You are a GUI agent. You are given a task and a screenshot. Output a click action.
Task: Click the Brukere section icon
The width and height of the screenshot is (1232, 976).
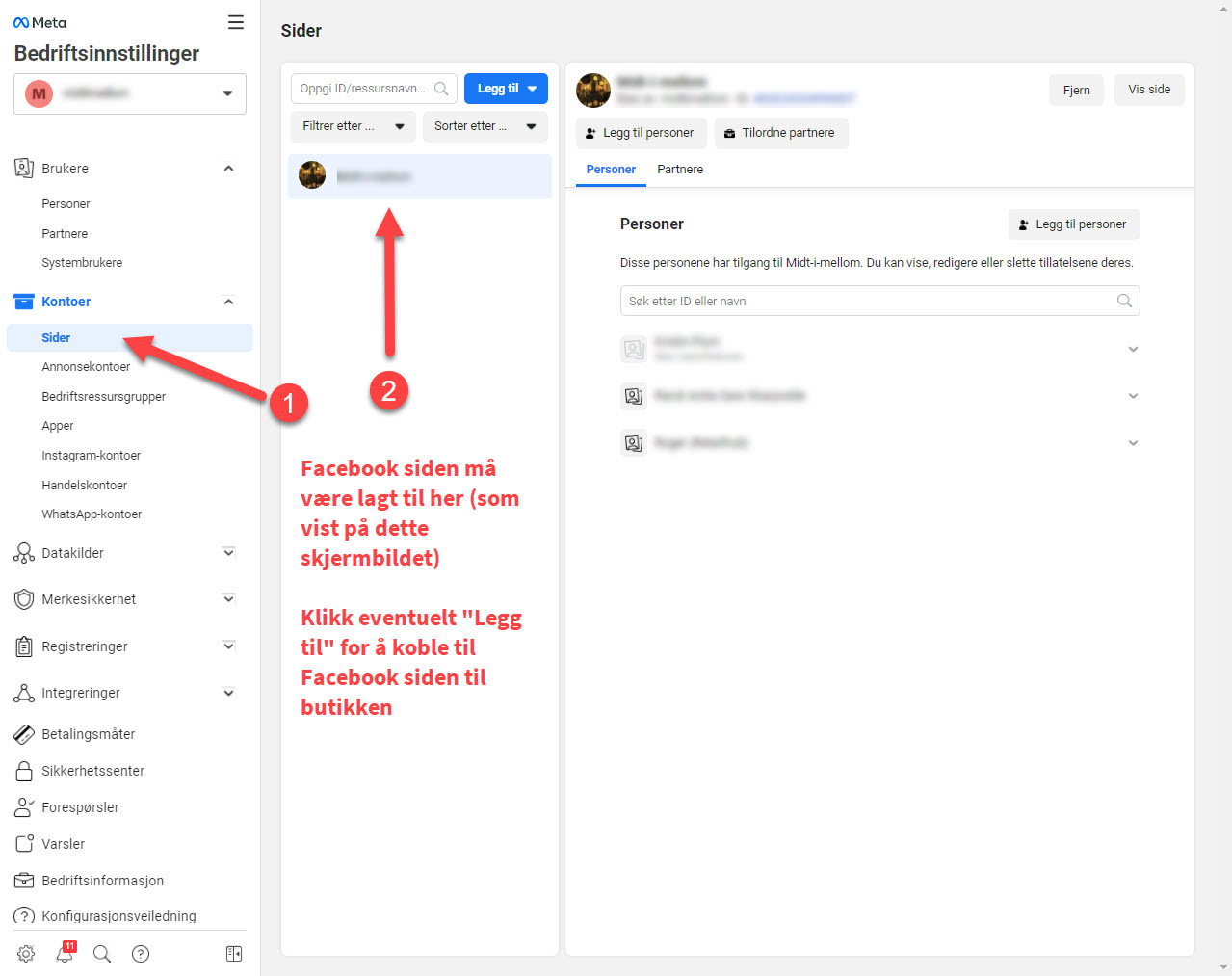point(24,169)
